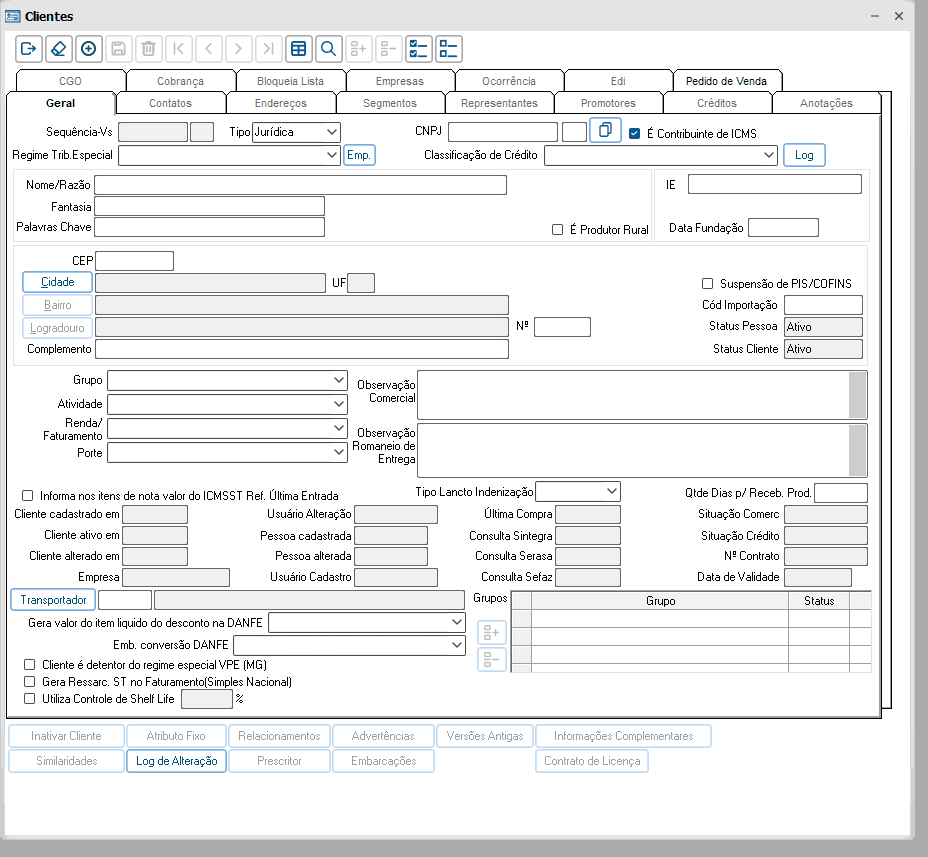928x857 pixels.
Task: Switch to the Endereços tab
Action: point(280,103)
